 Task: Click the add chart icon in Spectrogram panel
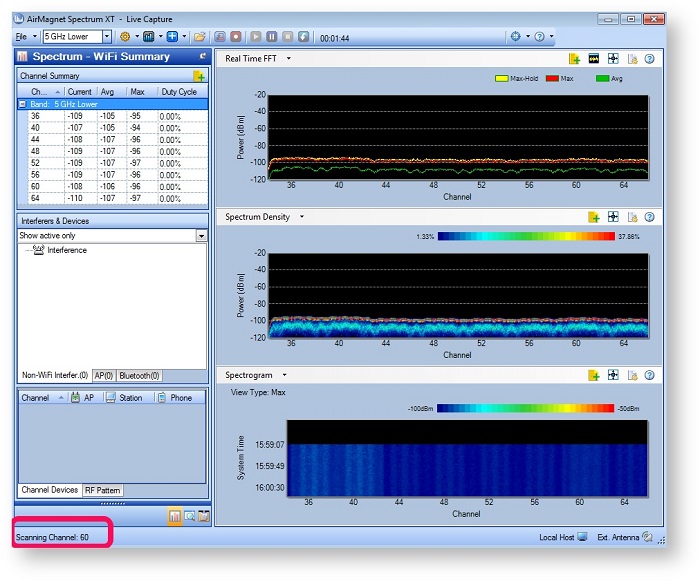click(594, 375)
